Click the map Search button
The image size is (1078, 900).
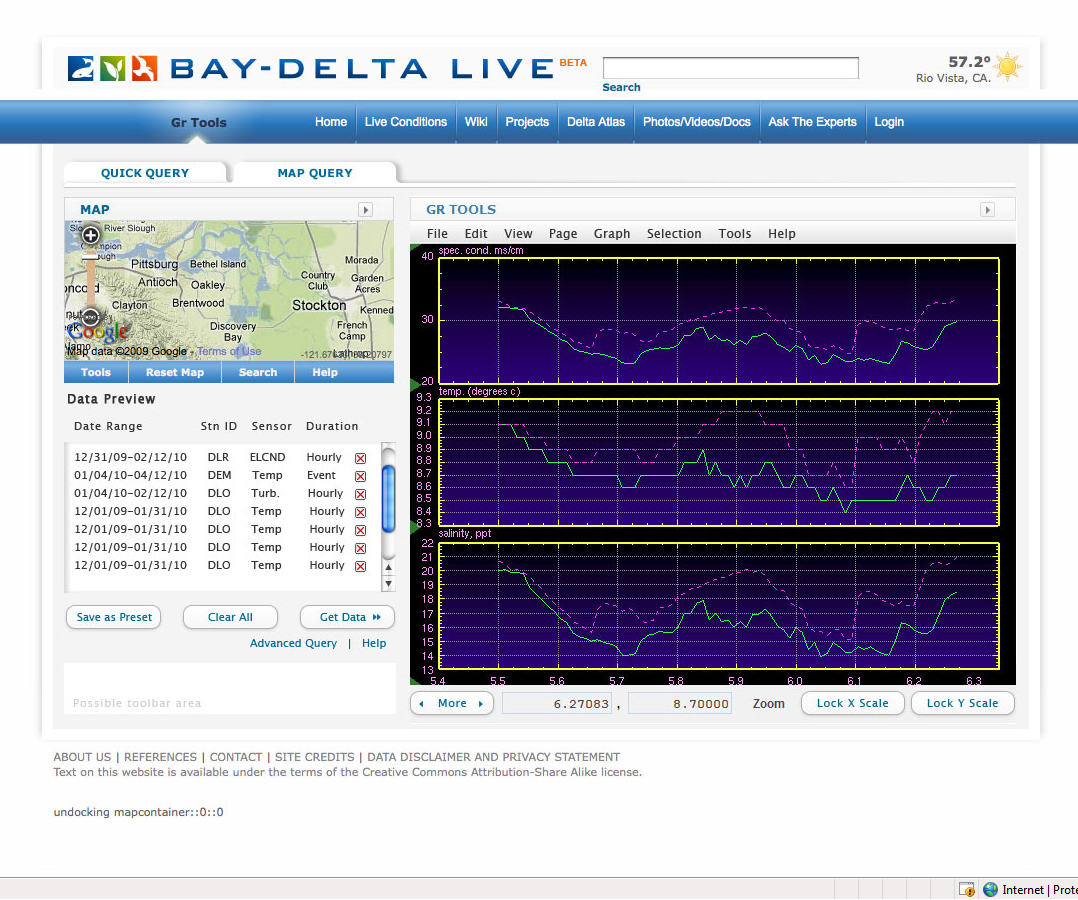(258, 372)
